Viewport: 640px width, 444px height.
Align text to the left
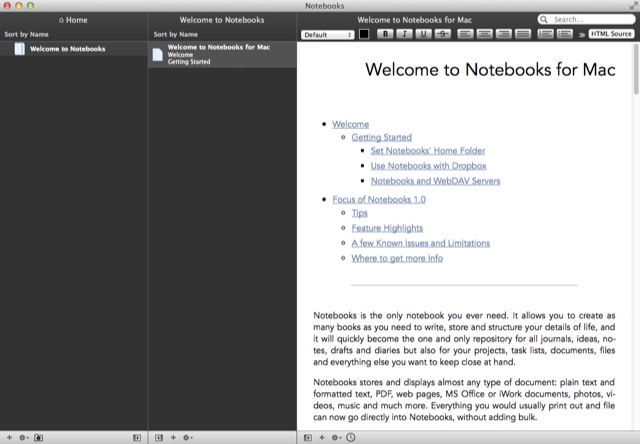(467, 34)
